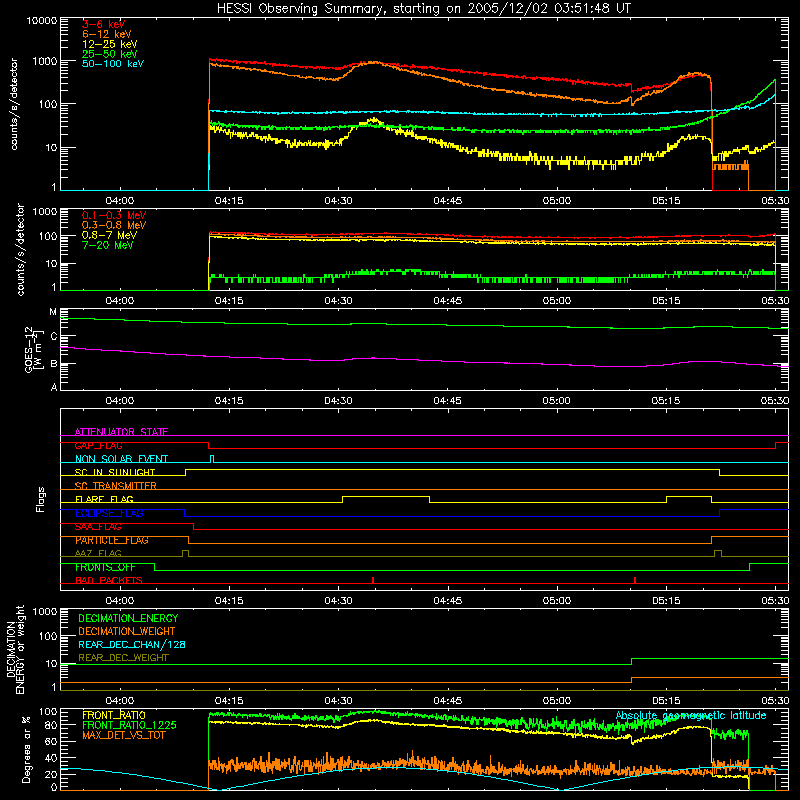This screenshot has width=800, height=800.
Task: Click the 0.3-0.8 MeV legend label
Action: pyautogui.click(x=114, y=225)
